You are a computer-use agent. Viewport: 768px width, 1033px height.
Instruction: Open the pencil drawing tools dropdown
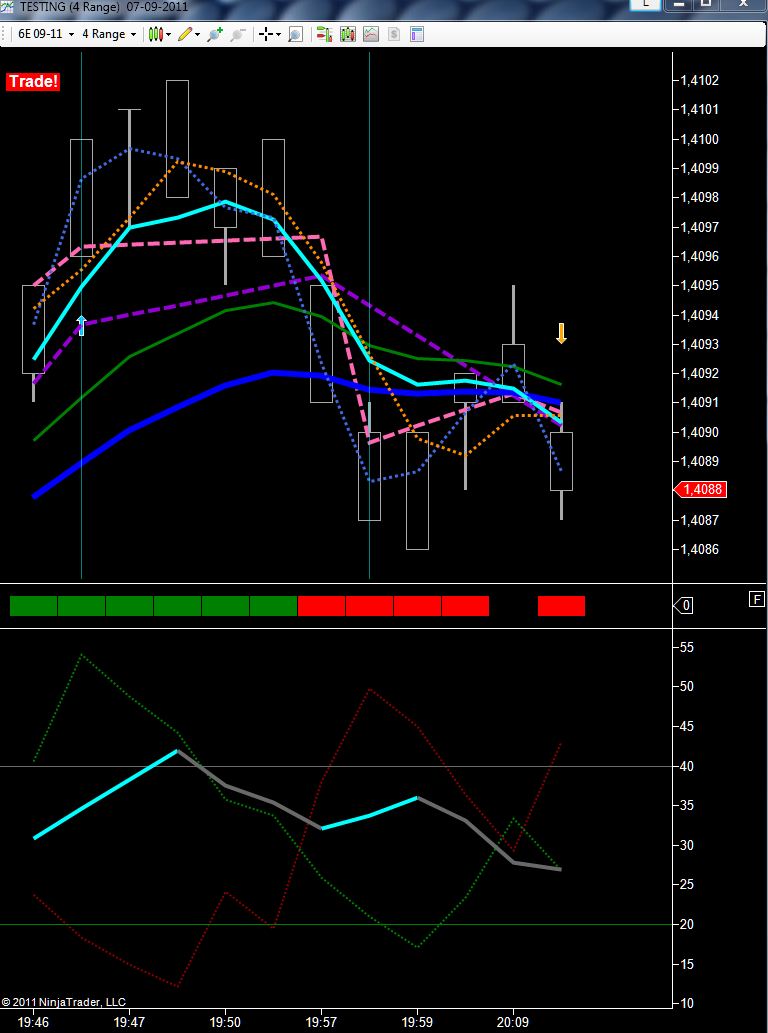pyautogui.click(x=188, y=34)
